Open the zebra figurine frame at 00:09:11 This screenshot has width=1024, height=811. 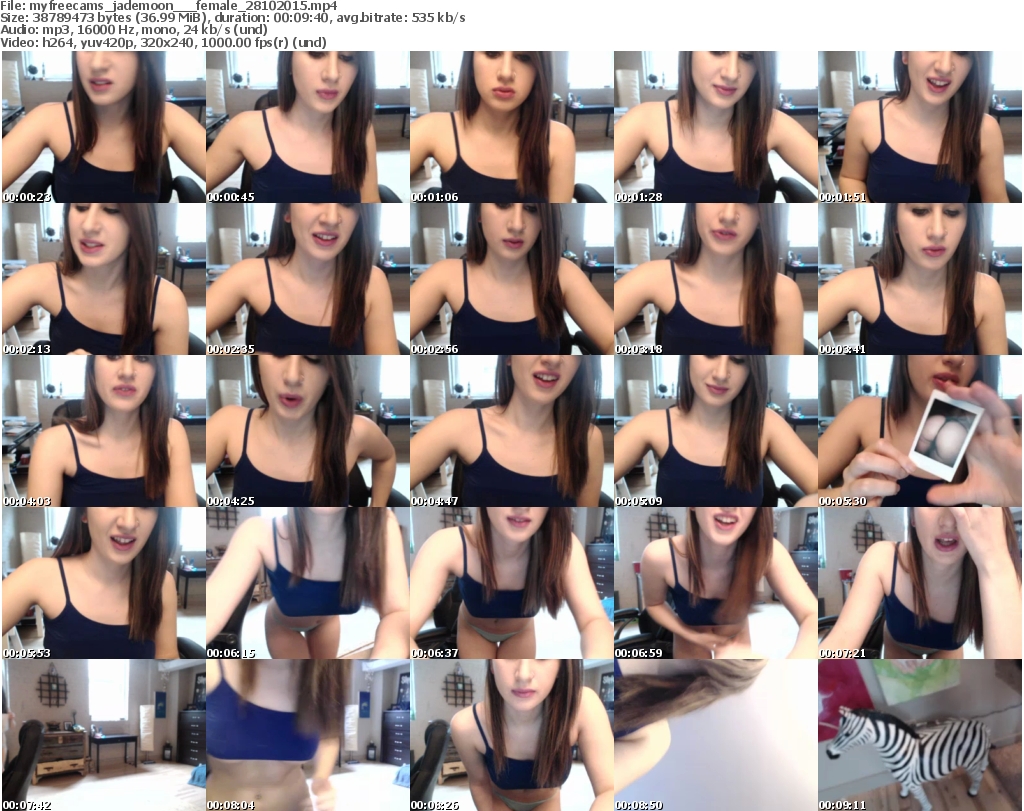coord(920,735)
